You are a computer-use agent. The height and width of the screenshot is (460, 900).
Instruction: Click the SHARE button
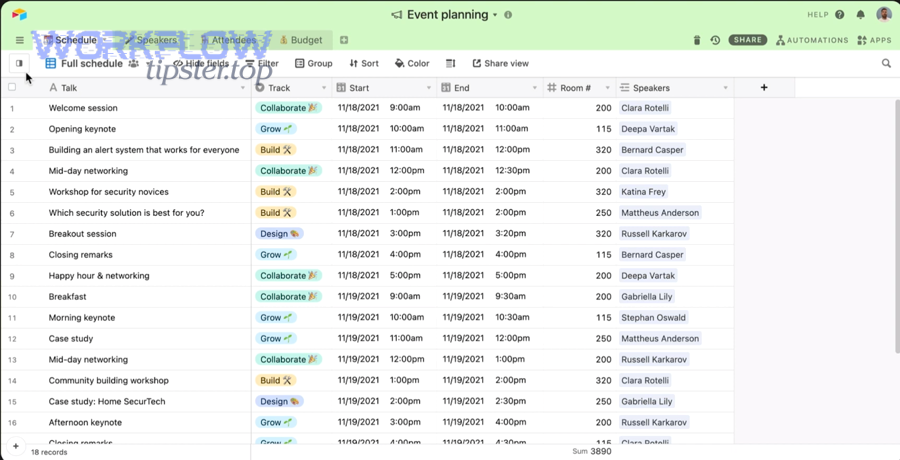[747, 40]
